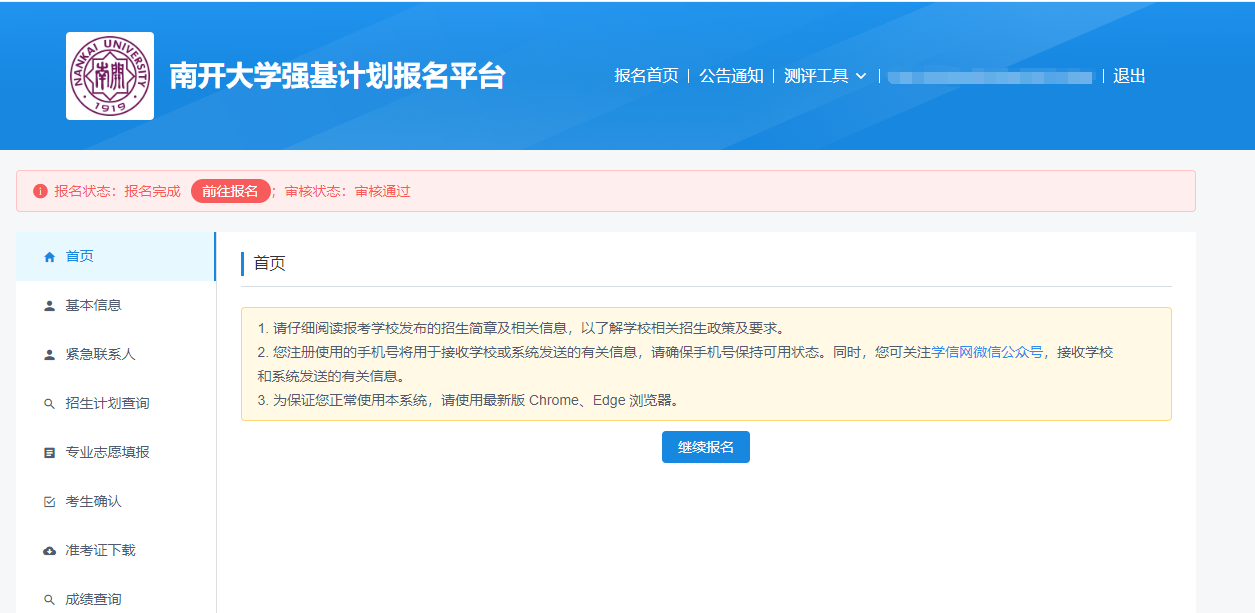Click the 报名状态：报名完成 text
The width and height of the screenshot is (1255, 613).
pos(117,191)
